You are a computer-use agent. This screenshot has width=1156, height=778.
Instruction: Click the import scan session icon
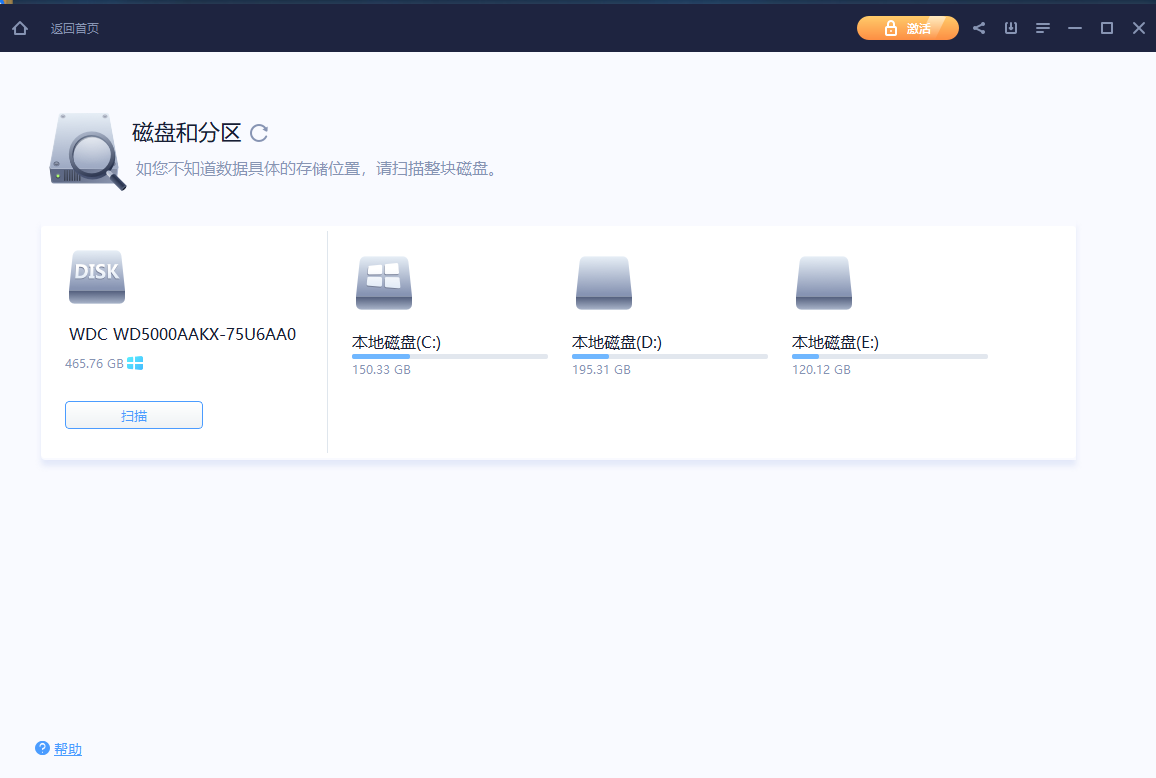[x=1011, y=28]
